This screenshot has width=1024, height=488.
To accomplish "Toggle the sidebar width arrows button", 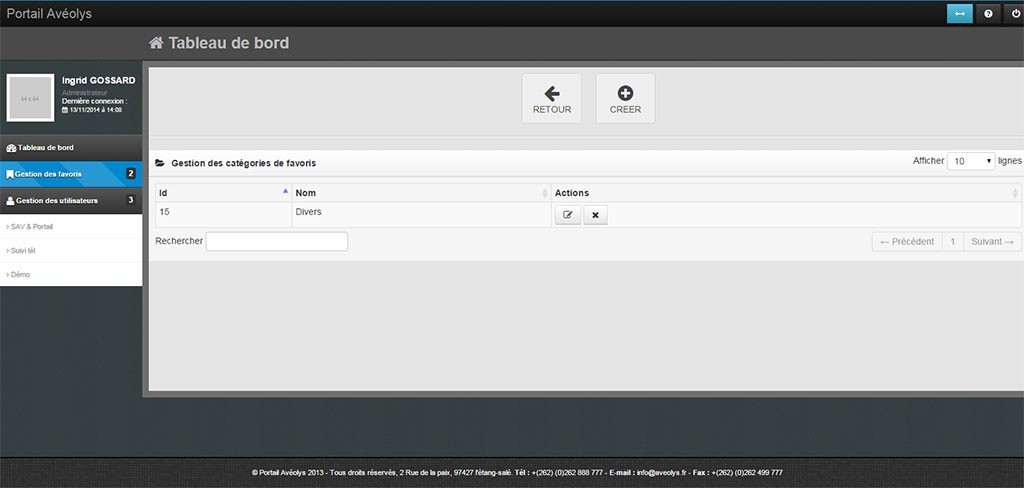I will click(x=960, y=14).
